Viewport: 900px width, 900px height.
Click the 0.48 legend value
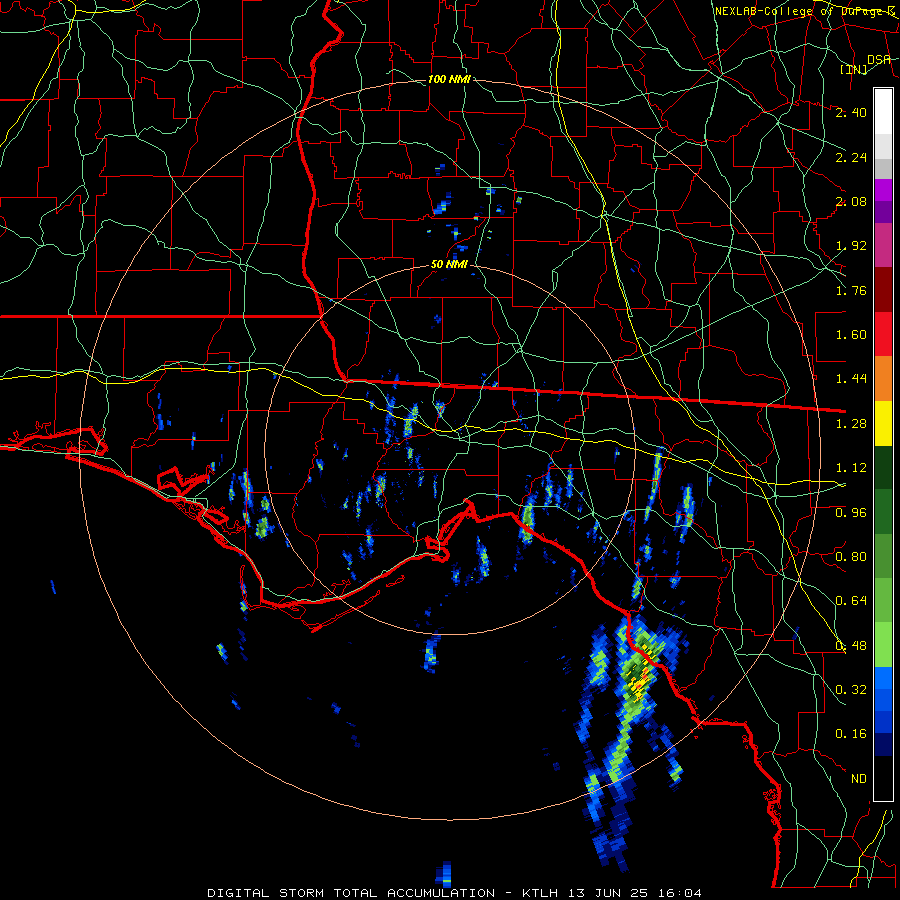(x=851, y=646)
